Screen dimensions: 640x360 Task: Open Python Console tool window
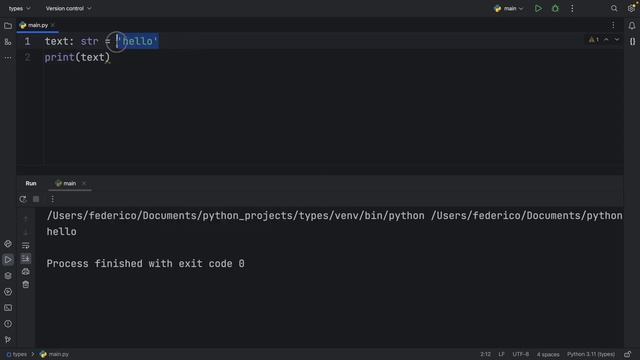pos(8,244)
